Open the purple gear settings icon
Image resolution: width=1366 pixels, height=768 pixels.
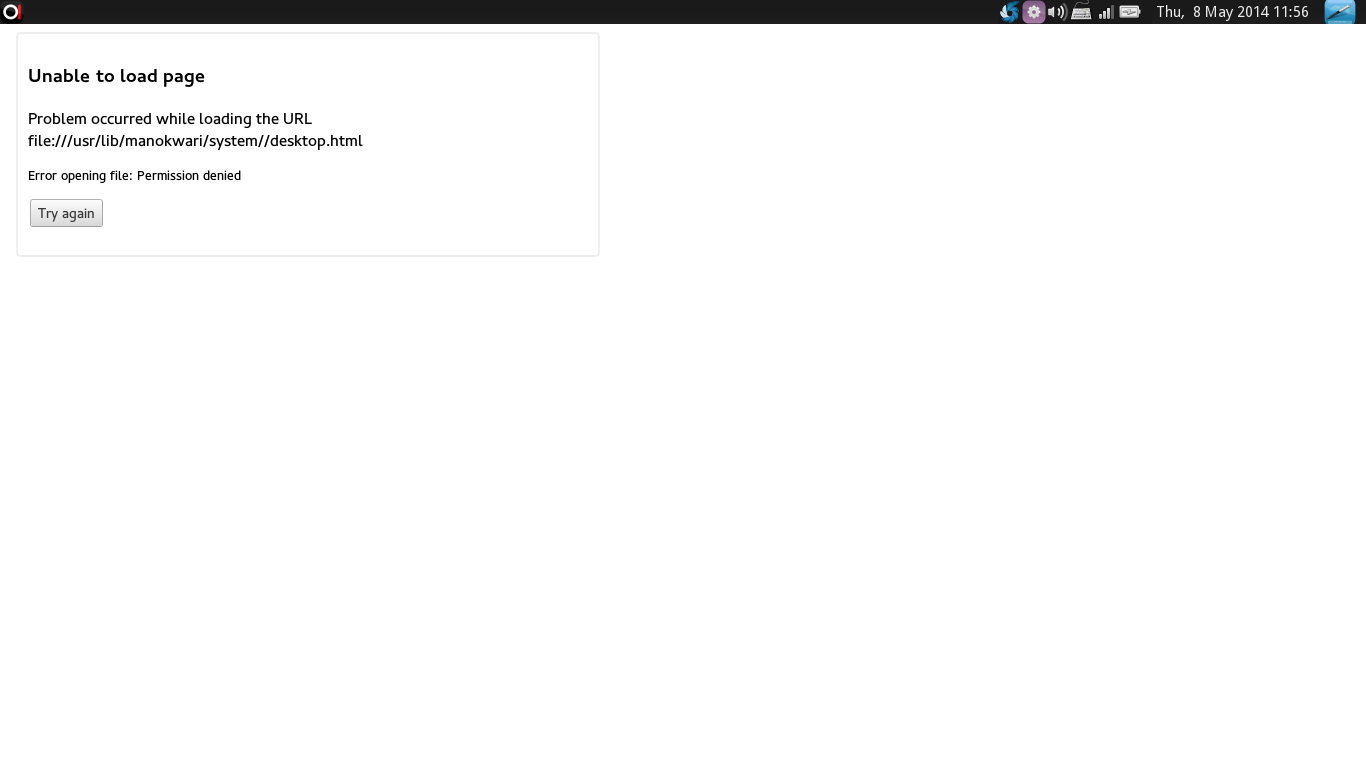click(x=1034, y=12)
